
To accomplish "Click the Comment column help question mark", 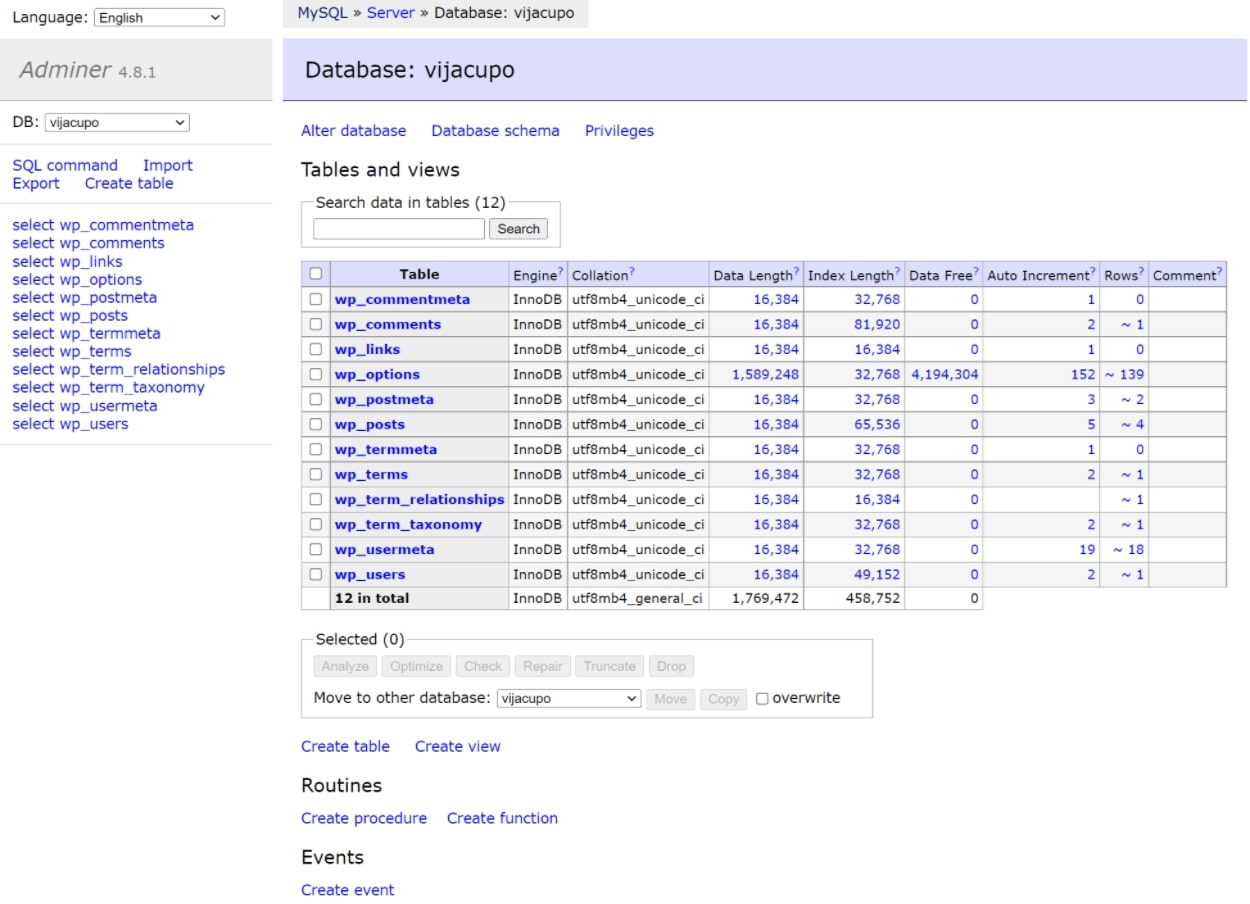I will click(x=1220, y=271).
